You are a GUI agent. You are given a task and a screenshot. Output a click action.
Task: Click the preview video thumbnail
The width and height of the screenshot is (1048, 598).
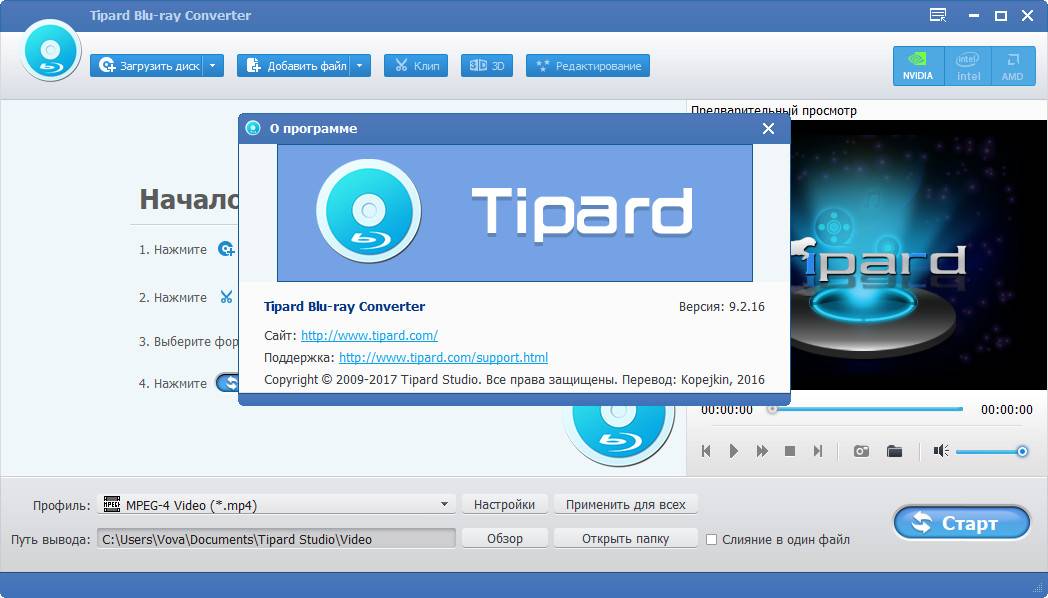click(918, 255)
